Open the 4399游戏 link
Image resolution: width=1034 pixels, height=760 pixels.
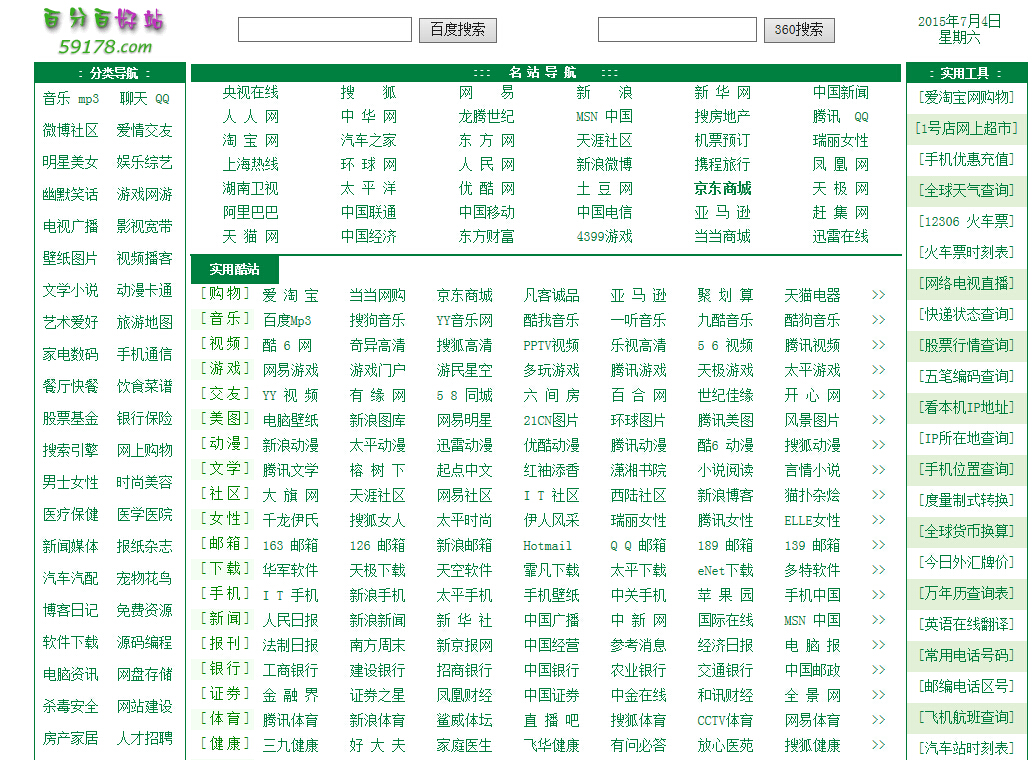(605, 236)
